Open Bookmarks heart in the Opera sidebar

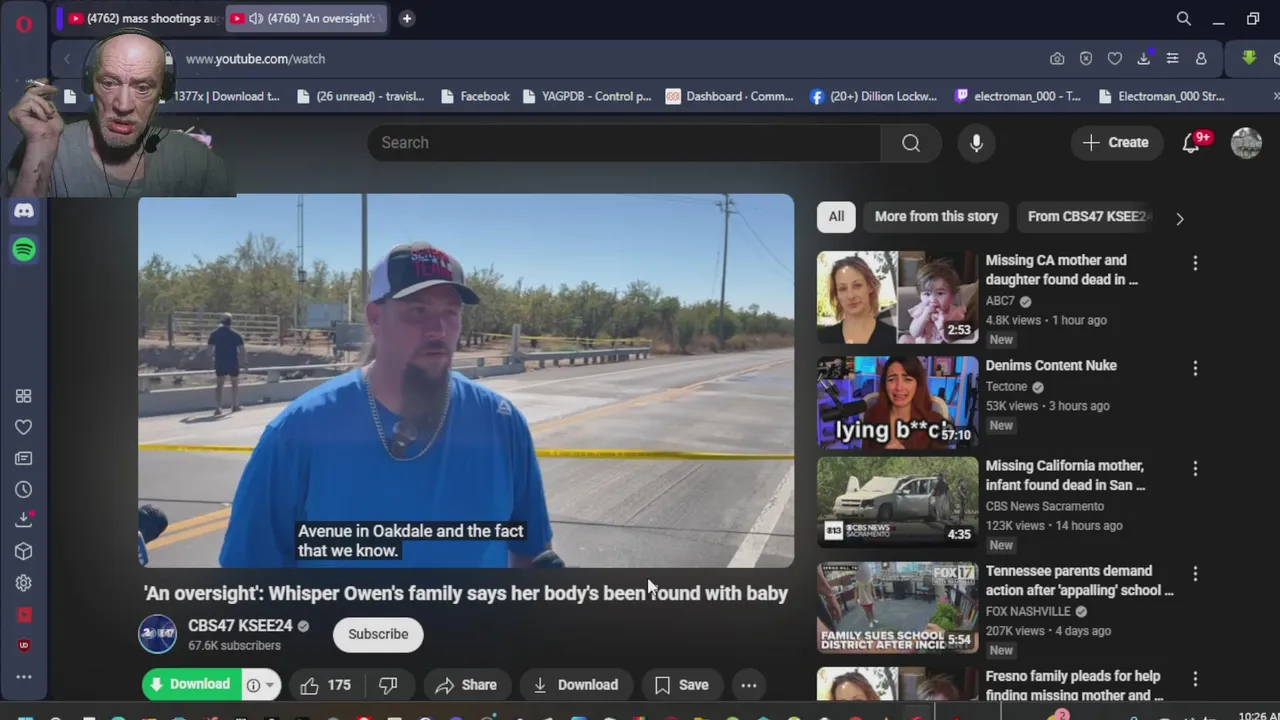pos(24,427)
